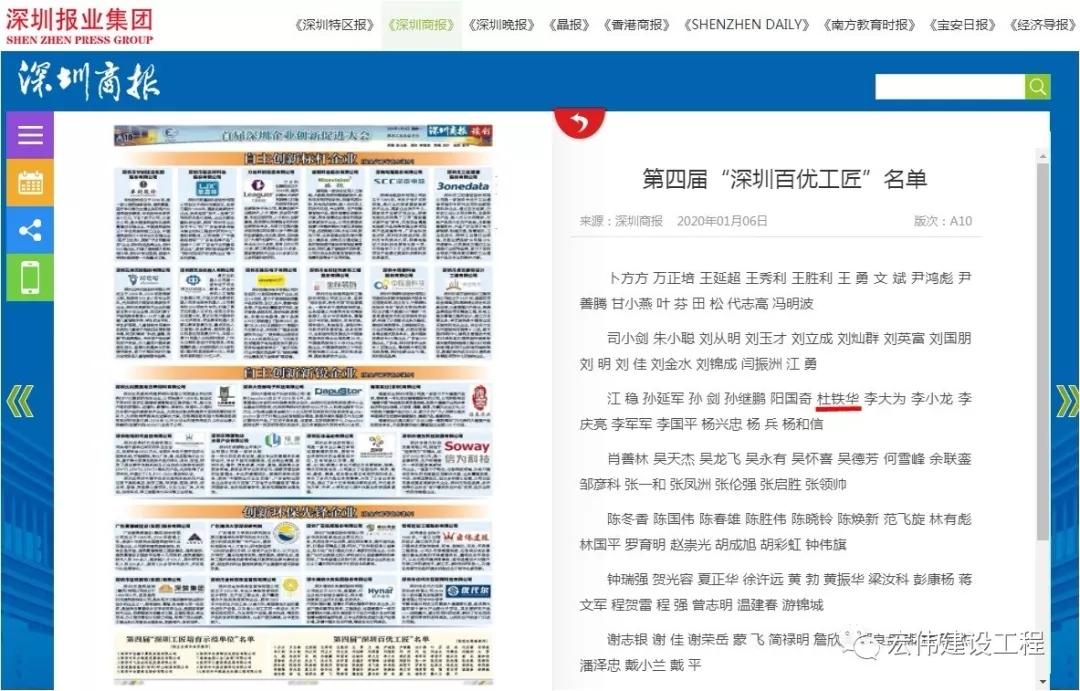Click the 自主创新标杆企业 section on page

click(x=303, y=158)
